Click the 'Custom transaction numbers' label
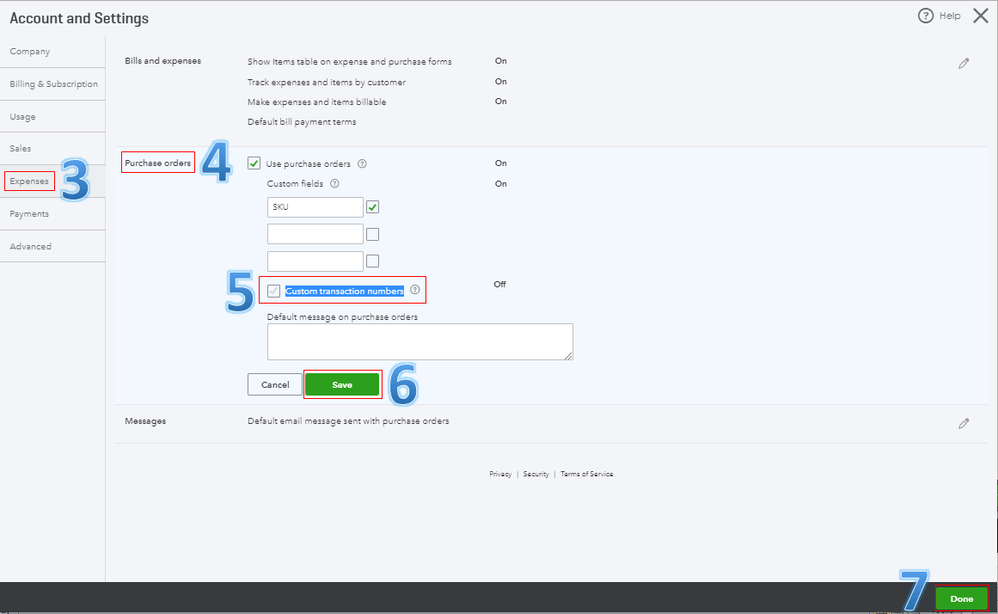Viewport: 998px width, 614px height. [x=344, y=291]
